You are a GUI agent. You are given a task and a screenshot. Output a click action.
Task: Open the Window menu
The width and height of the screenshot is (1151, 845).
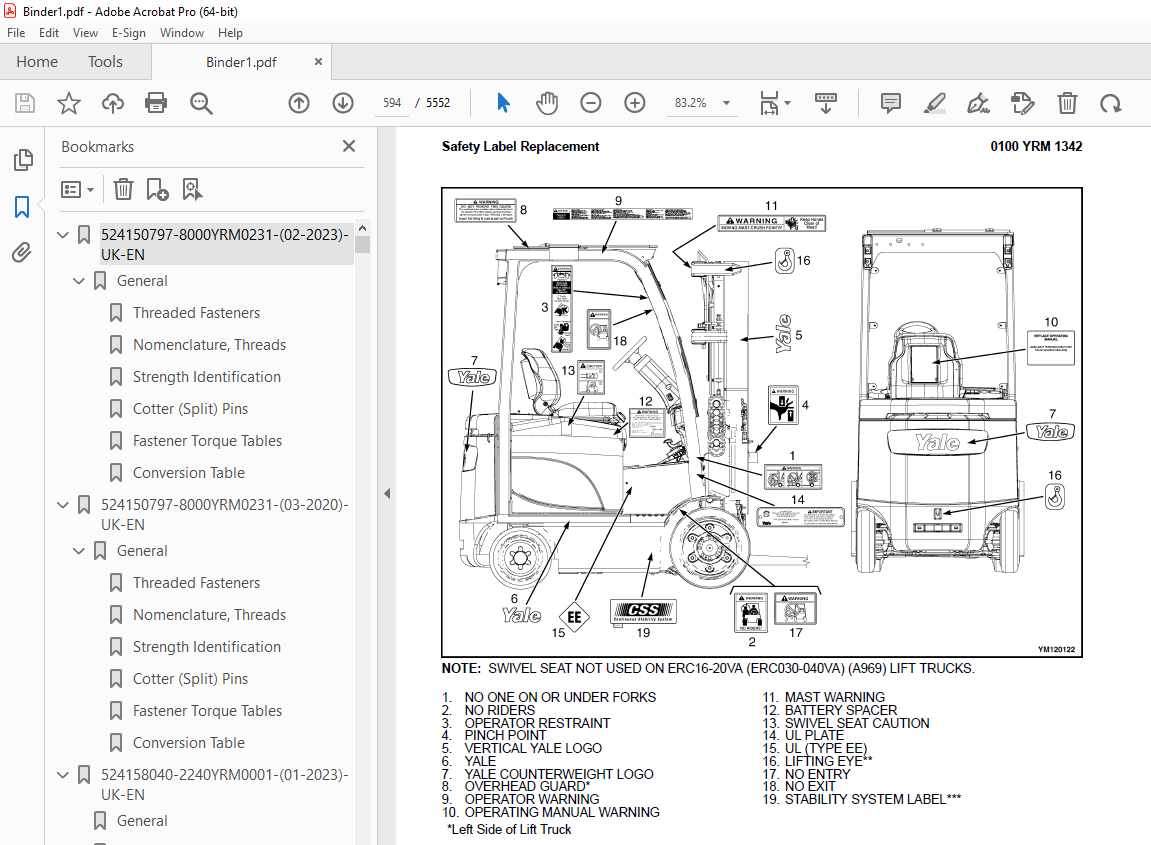tap(182, 33)
